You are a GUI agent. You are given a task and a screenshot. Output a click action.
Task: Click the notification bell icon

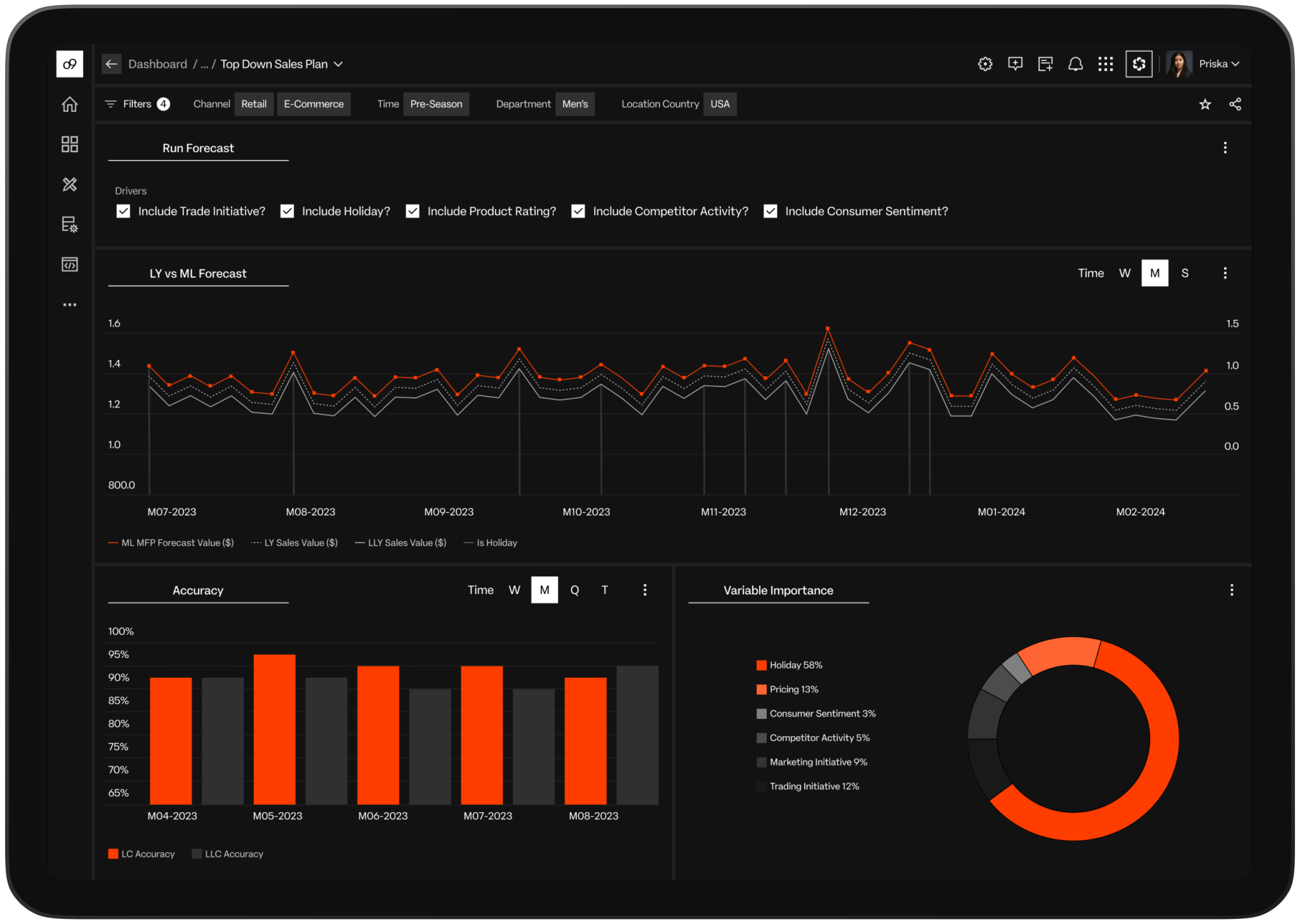coord(1075,64)
